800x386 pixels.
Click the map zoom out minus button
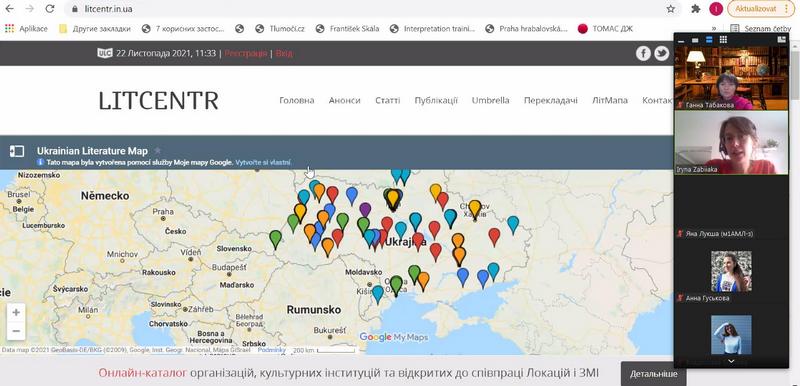[x=16, y=331]
